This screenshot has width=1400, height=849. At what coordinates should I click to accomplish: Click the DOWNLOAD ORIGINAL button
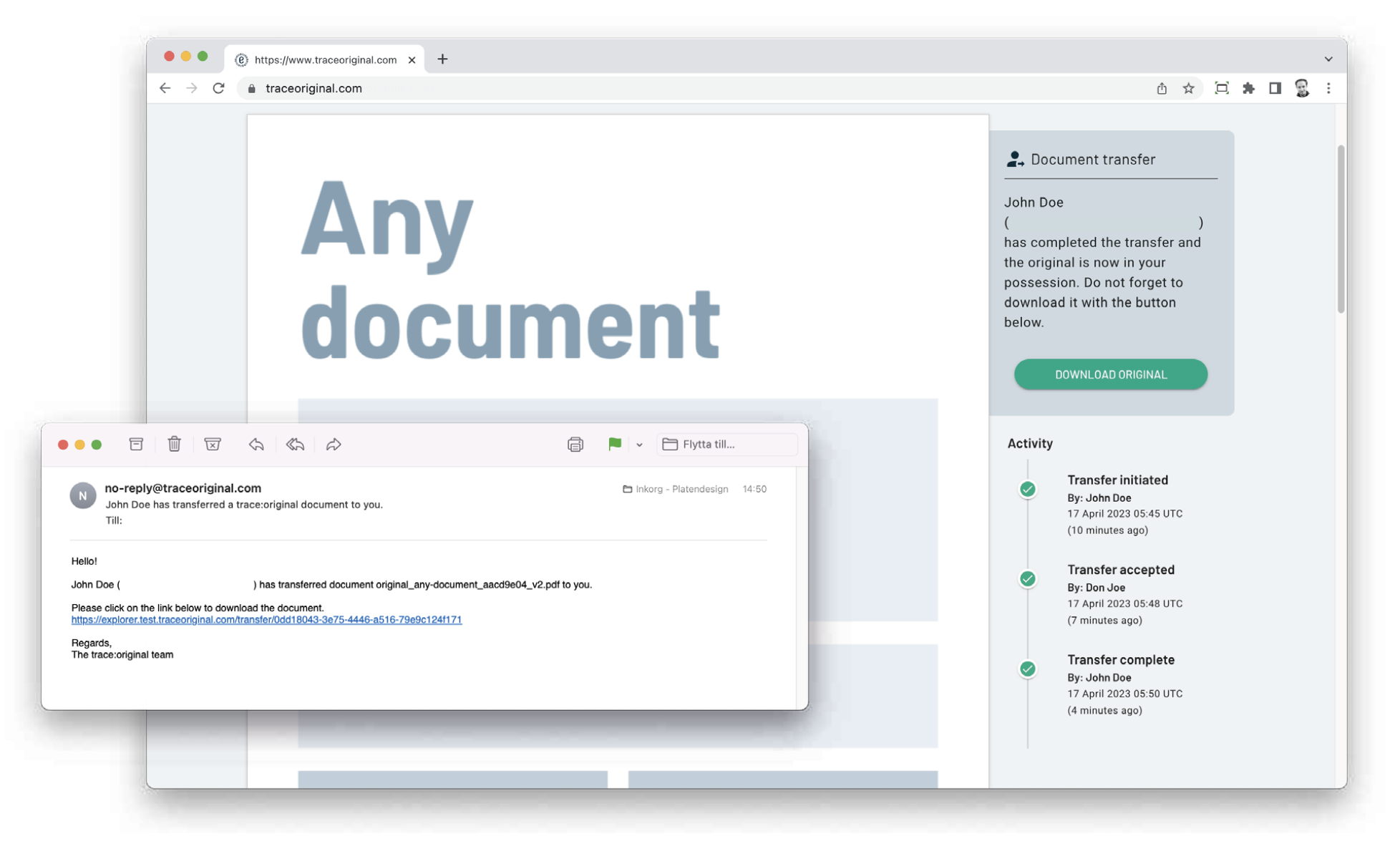[x=1110, y=374]
